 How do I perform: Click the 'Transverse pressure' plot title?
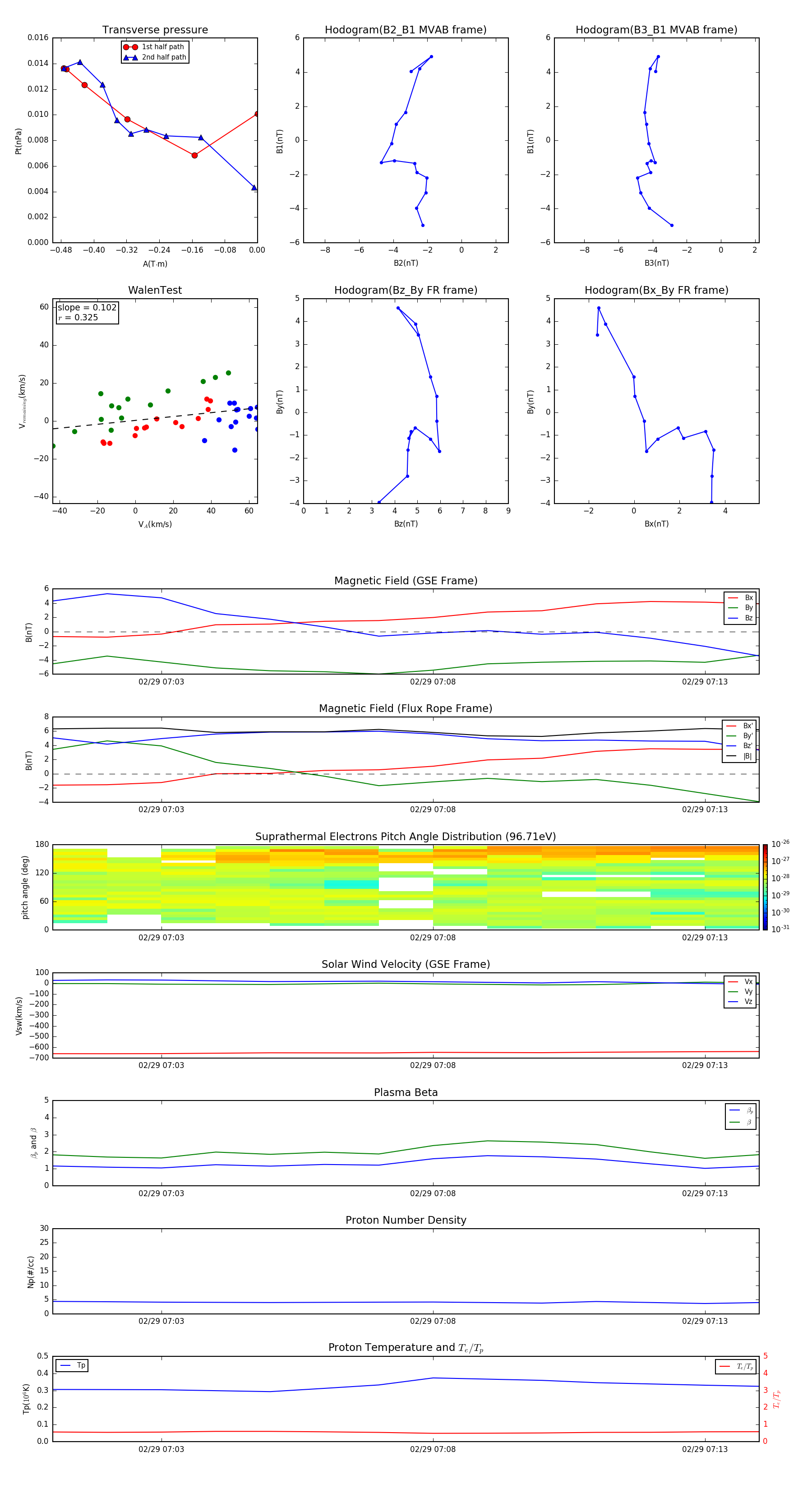point(155,30)
